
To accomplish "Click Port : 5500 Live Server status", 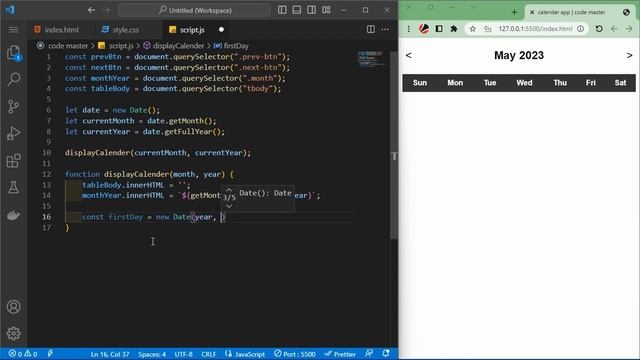I will pyautogui.click(x=295, y=354).
